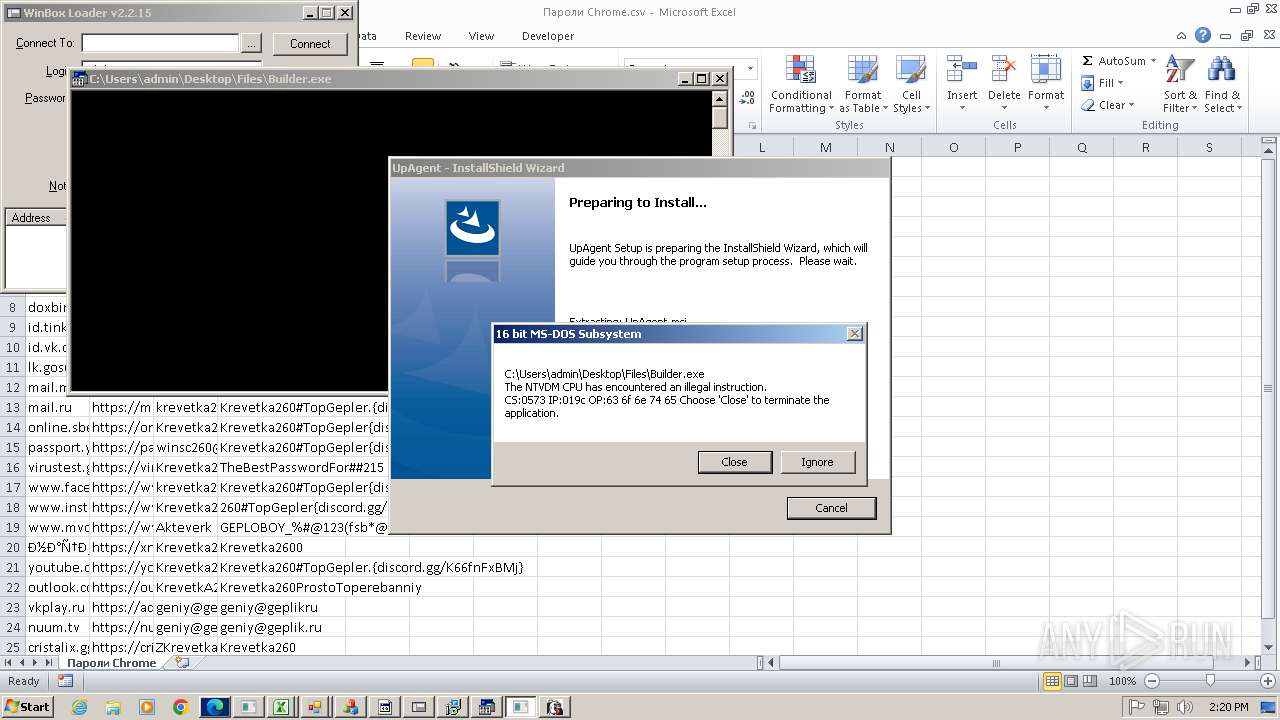This screenshot has height=720, width=1280.
Task: Click cell containing 'youtube.c' in row 21
Action: tap(58, 567)
